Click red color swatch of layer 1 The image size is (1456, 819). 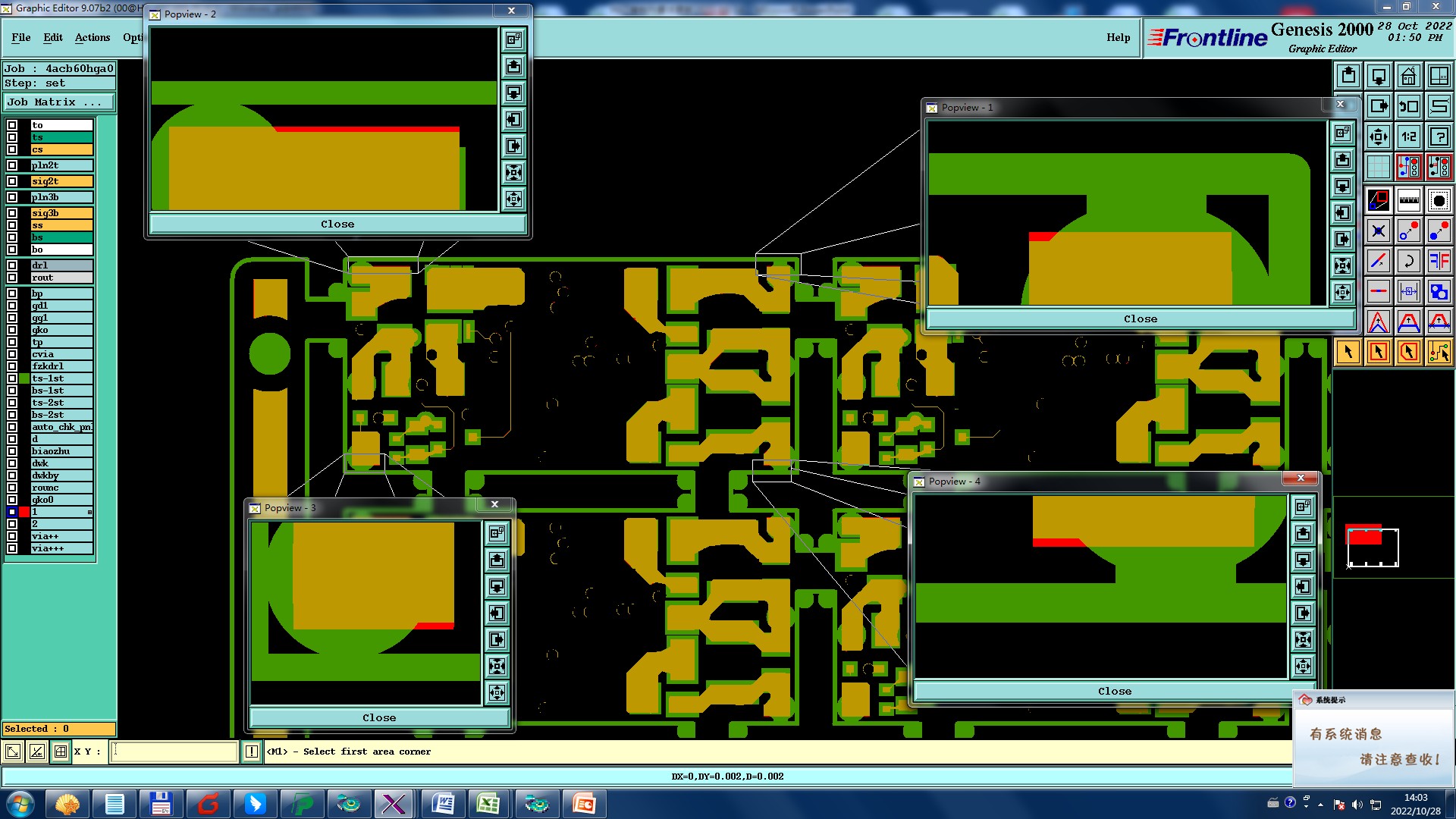click(x=24, y=512)
